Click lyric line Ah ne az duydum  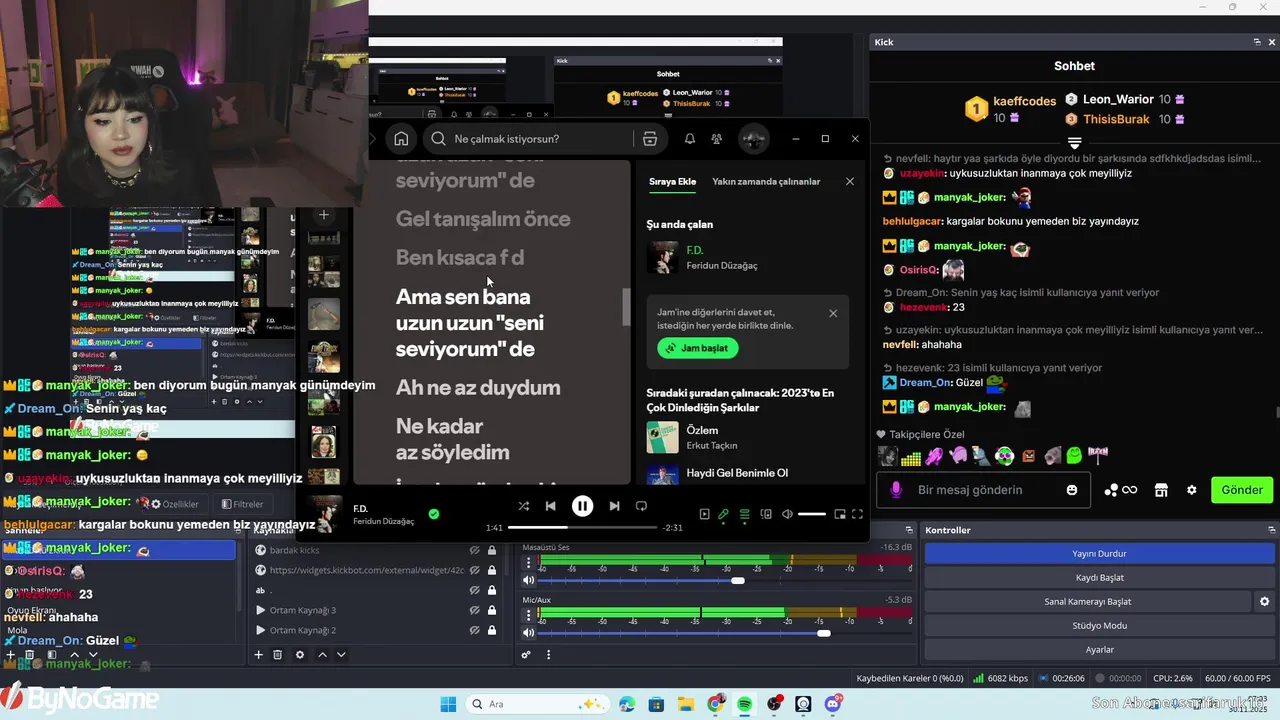point(478,388)
